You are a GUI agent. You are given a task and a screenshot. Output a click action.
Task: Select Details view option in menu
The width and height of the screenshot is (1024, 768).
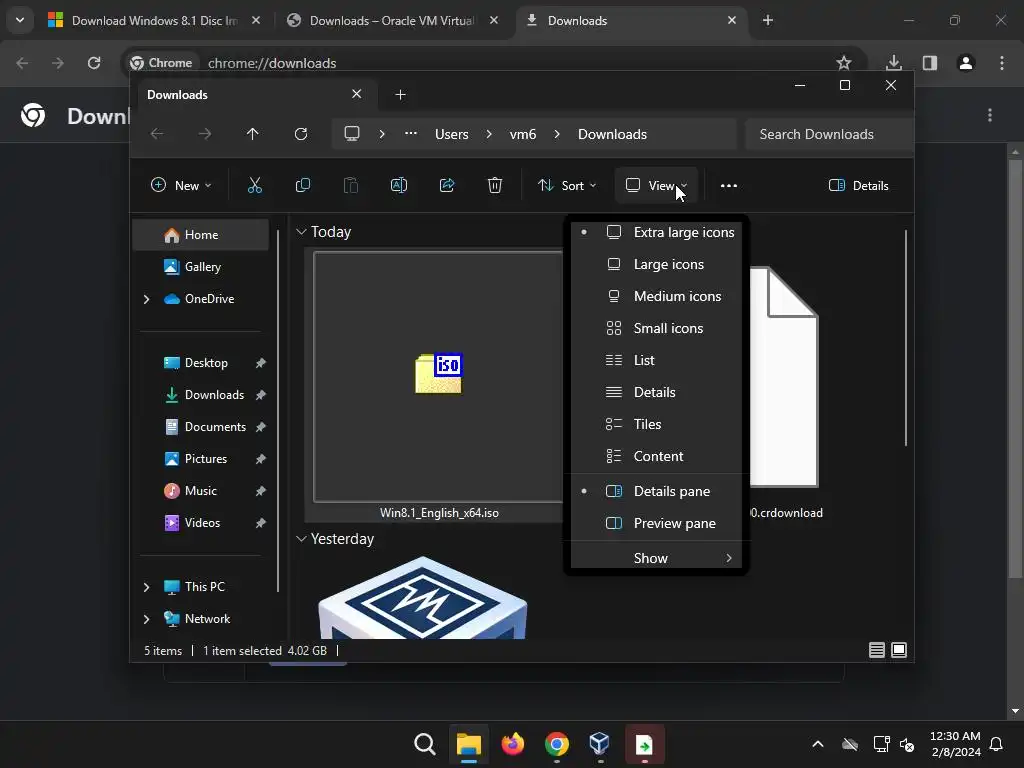656,392
